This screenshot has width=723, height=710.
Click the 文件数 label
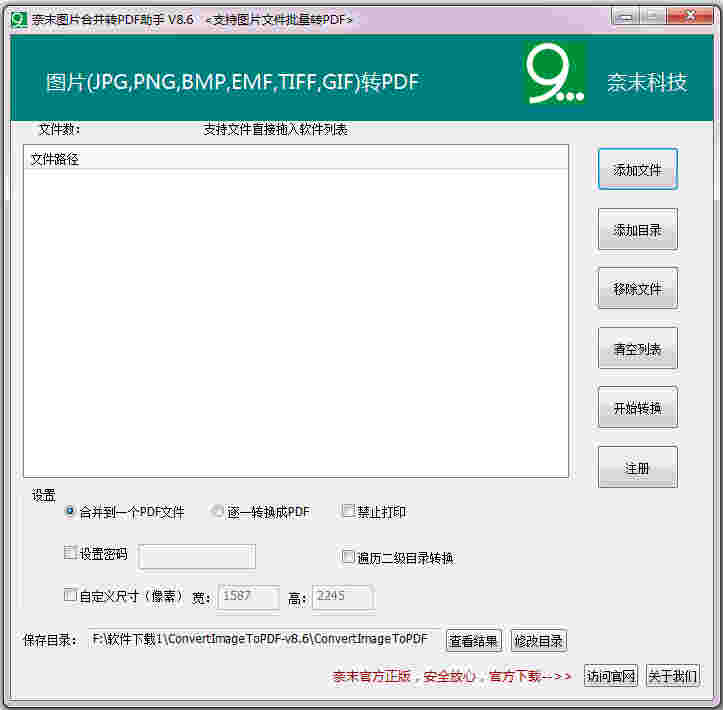(x=59, y=130)
